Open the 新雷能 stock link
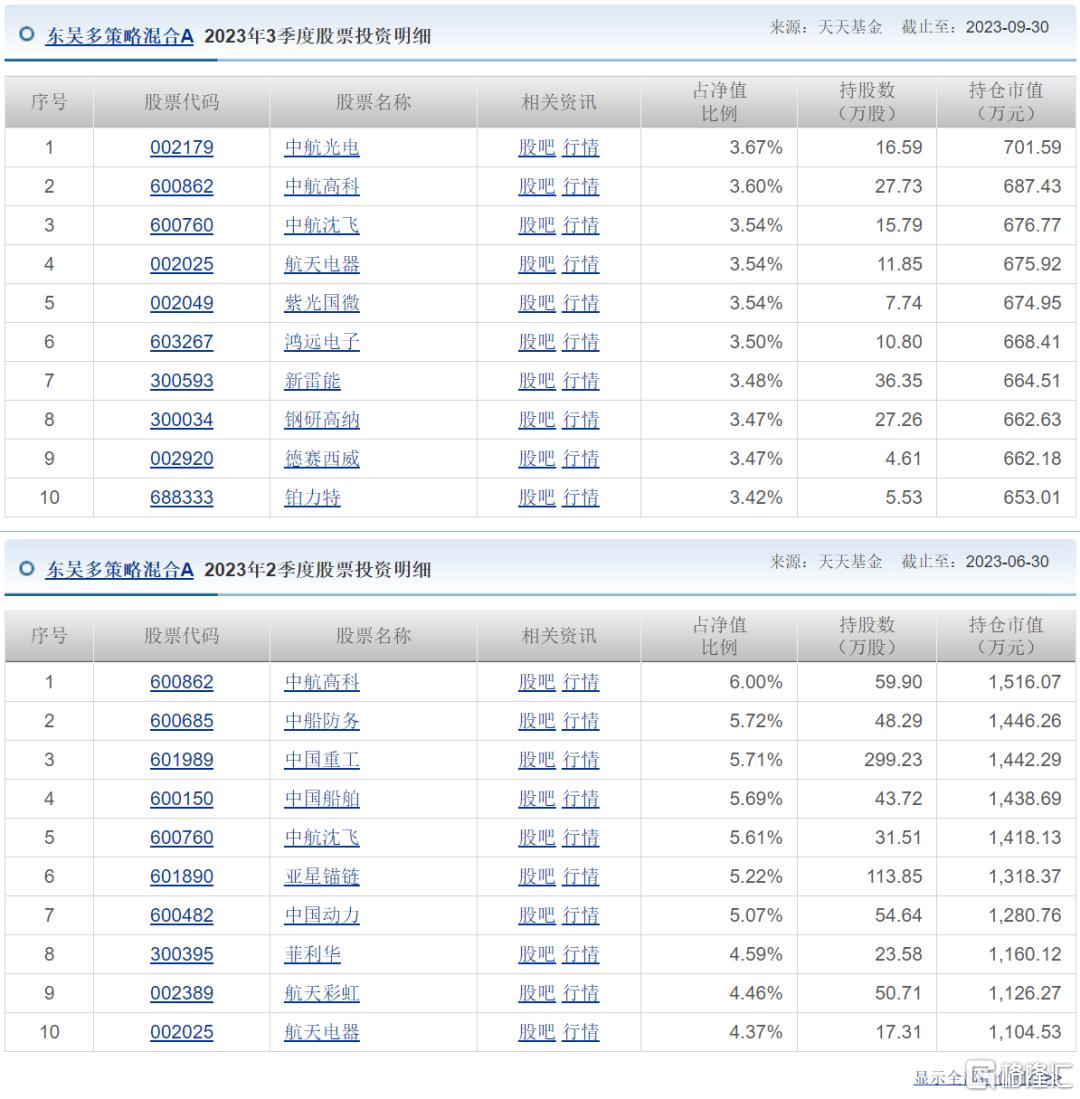 click(x=312, y=381)
